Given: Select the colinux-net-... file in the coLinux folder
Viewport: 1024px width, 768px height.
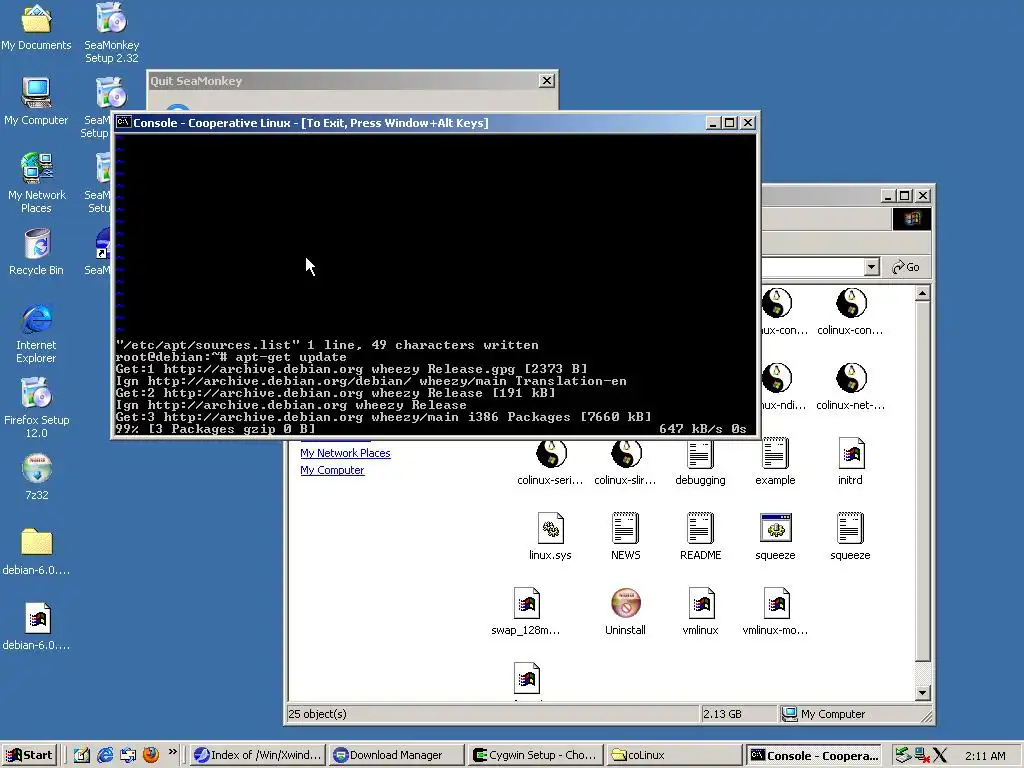Looking at the screenshot, I should click(x=850, y=387).
